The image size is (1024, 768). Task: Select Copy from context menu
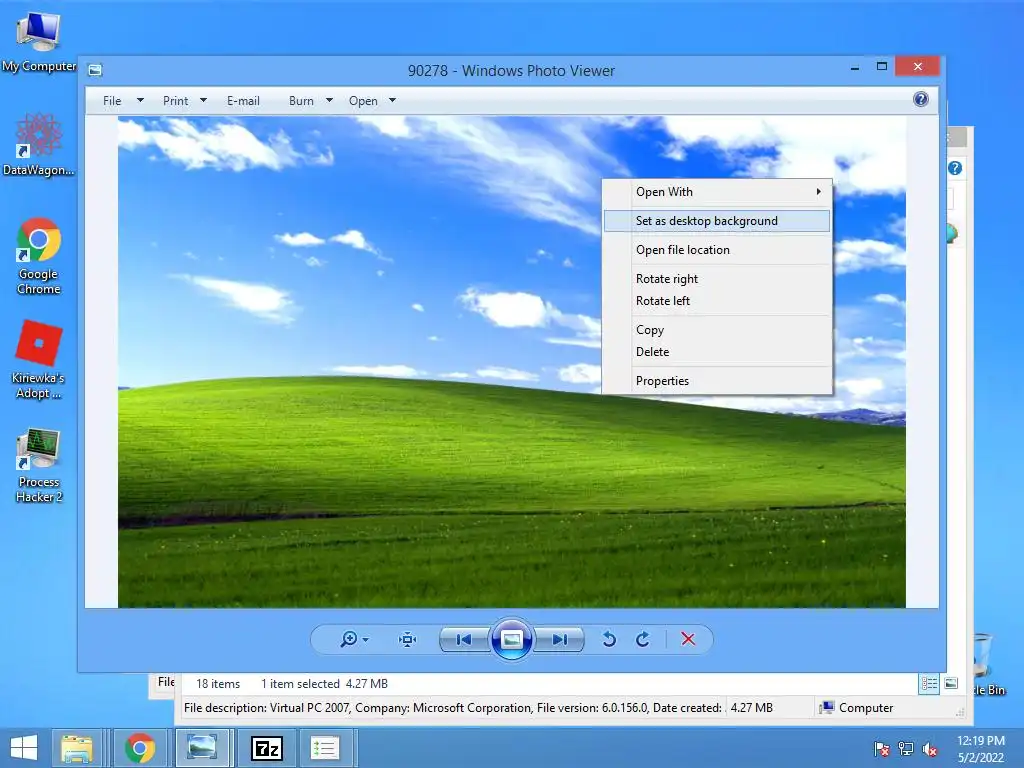pyautogui.click(x=717, y=330)
